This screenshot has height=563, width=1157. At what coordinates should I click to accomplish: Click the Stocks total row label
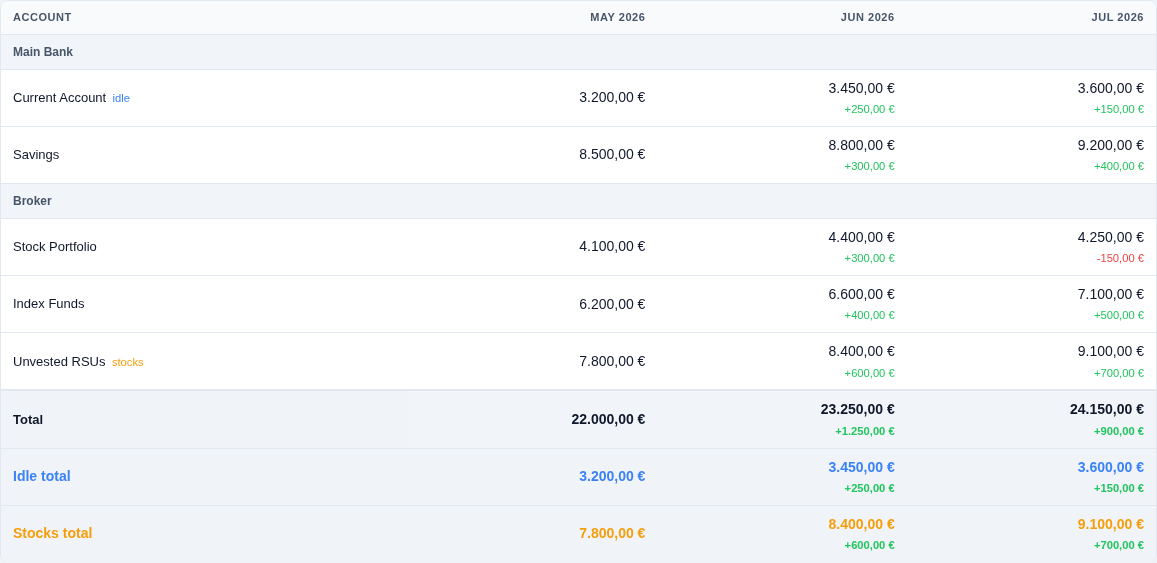(52, 533)
